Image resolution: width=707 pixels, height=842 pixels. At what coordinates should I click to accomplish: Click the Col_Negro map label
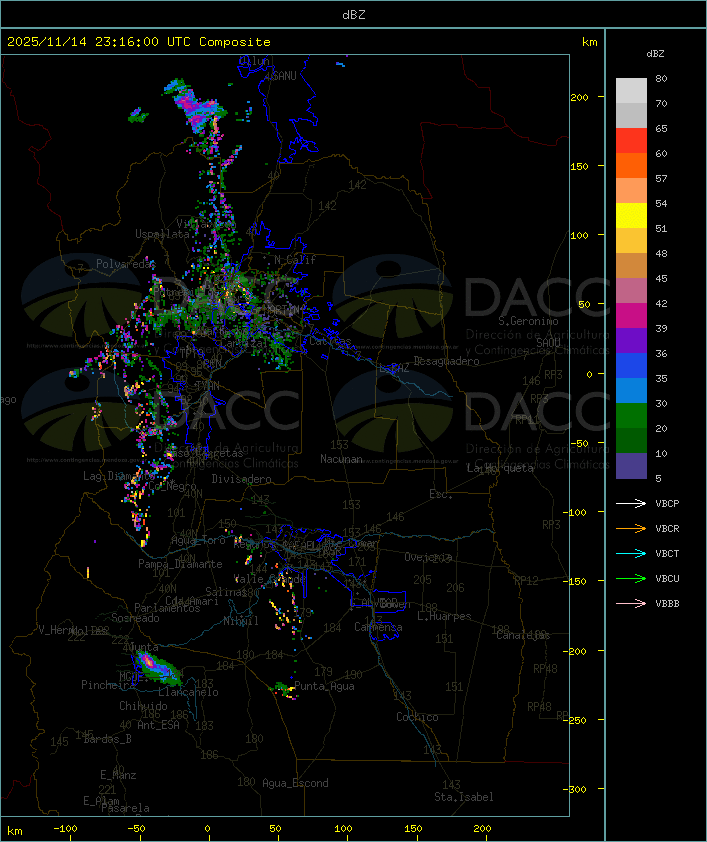172,487
